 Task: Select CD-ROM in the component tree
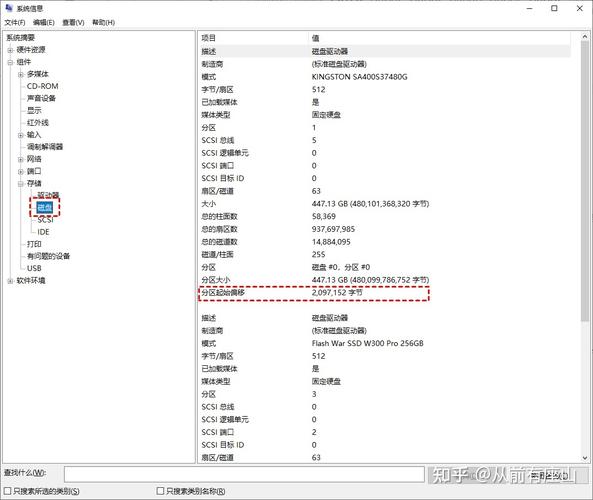click(42, 86)
